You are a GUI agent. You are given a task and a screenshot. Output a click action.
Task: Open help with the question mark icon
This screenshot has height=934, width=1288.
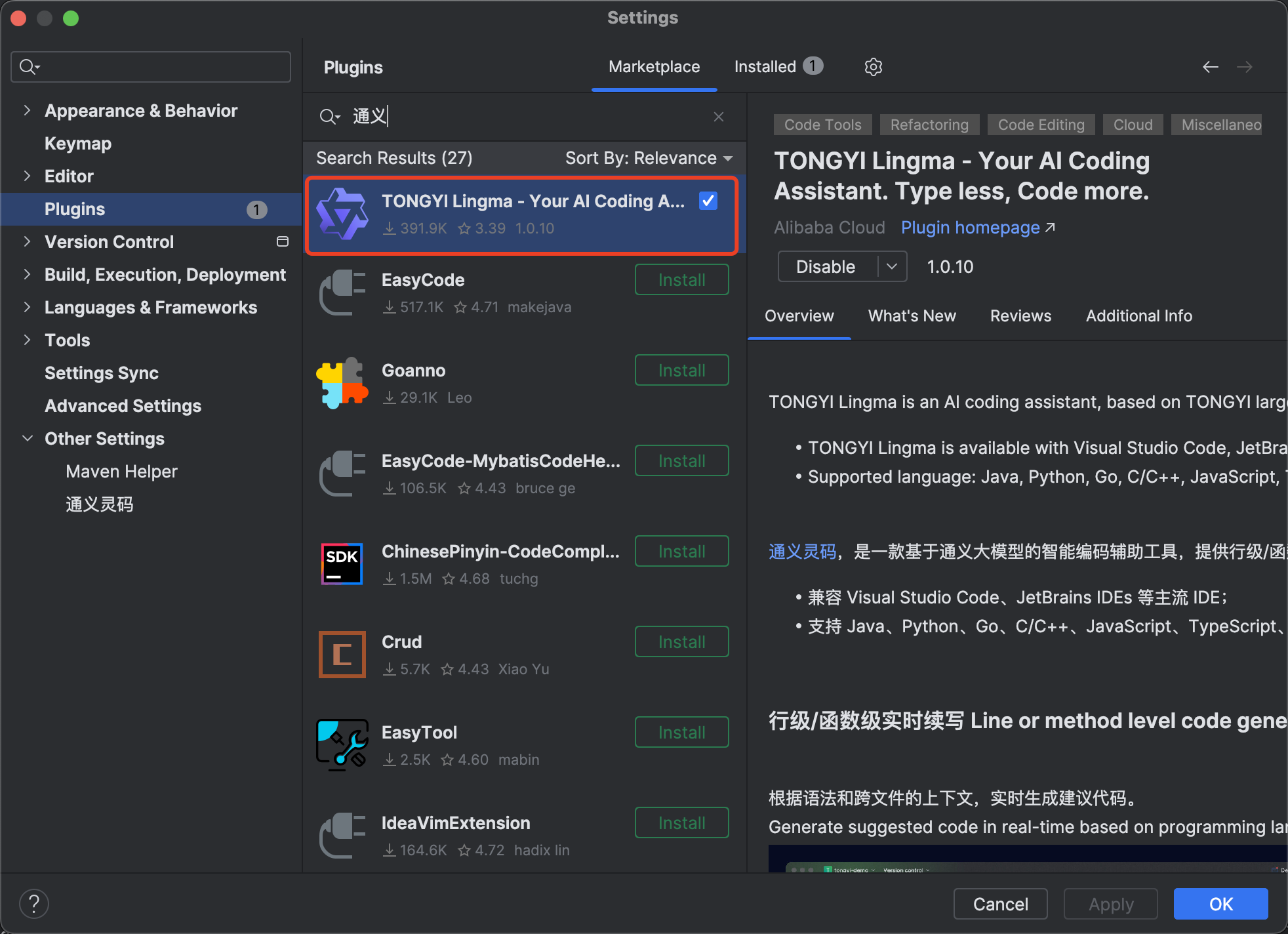coord(34,904)
